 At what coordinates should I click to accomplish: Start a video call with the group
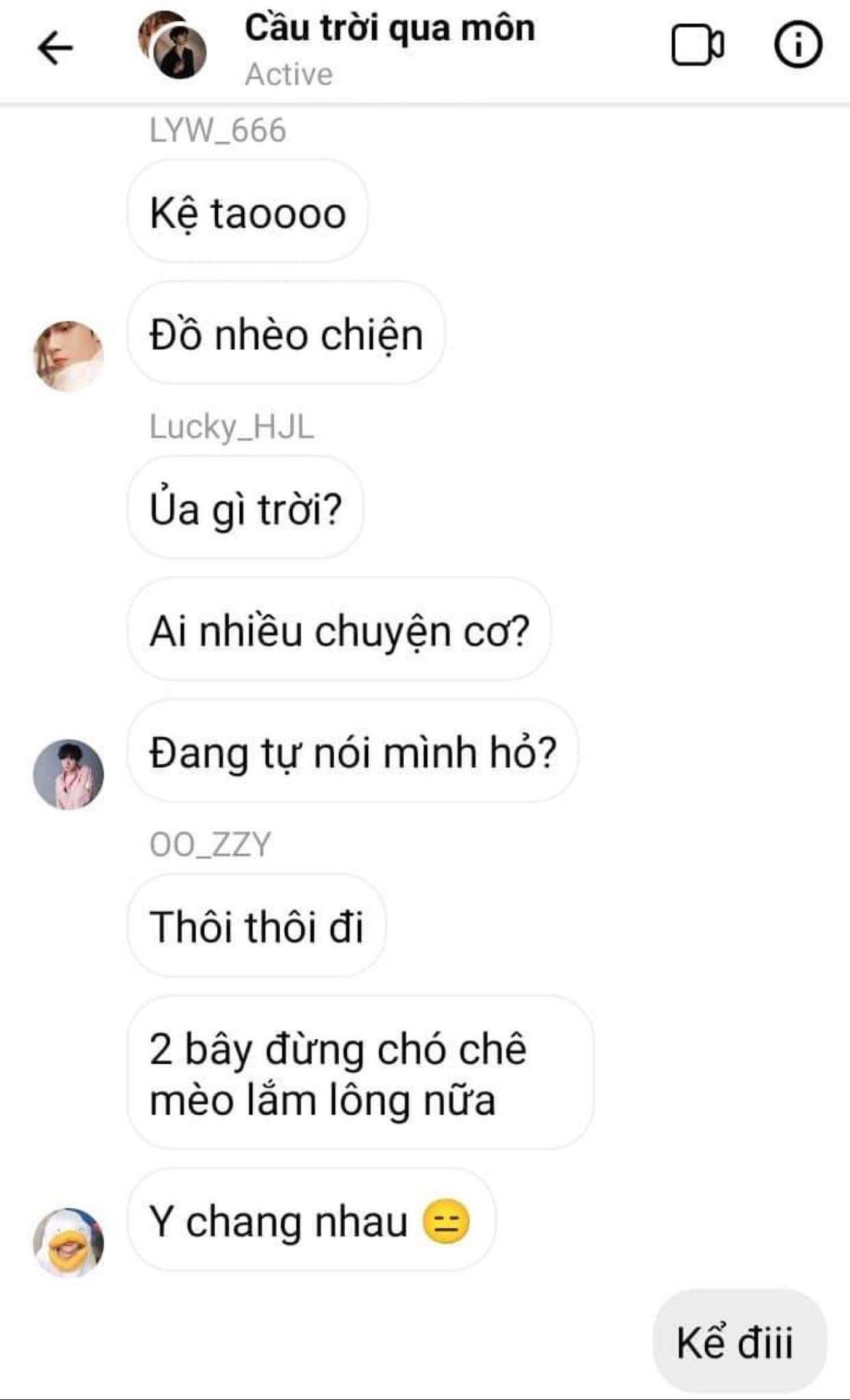coord(698,45)
